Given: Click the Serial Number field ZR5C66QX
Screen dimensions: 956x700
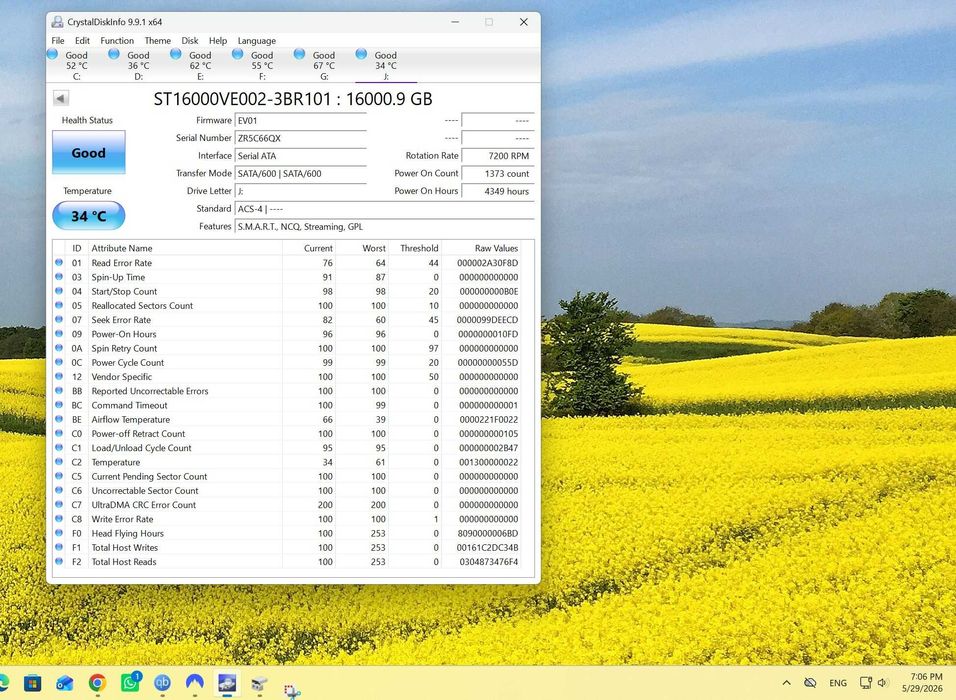Looking at the screenshot, I should click(x=301, y=138).
